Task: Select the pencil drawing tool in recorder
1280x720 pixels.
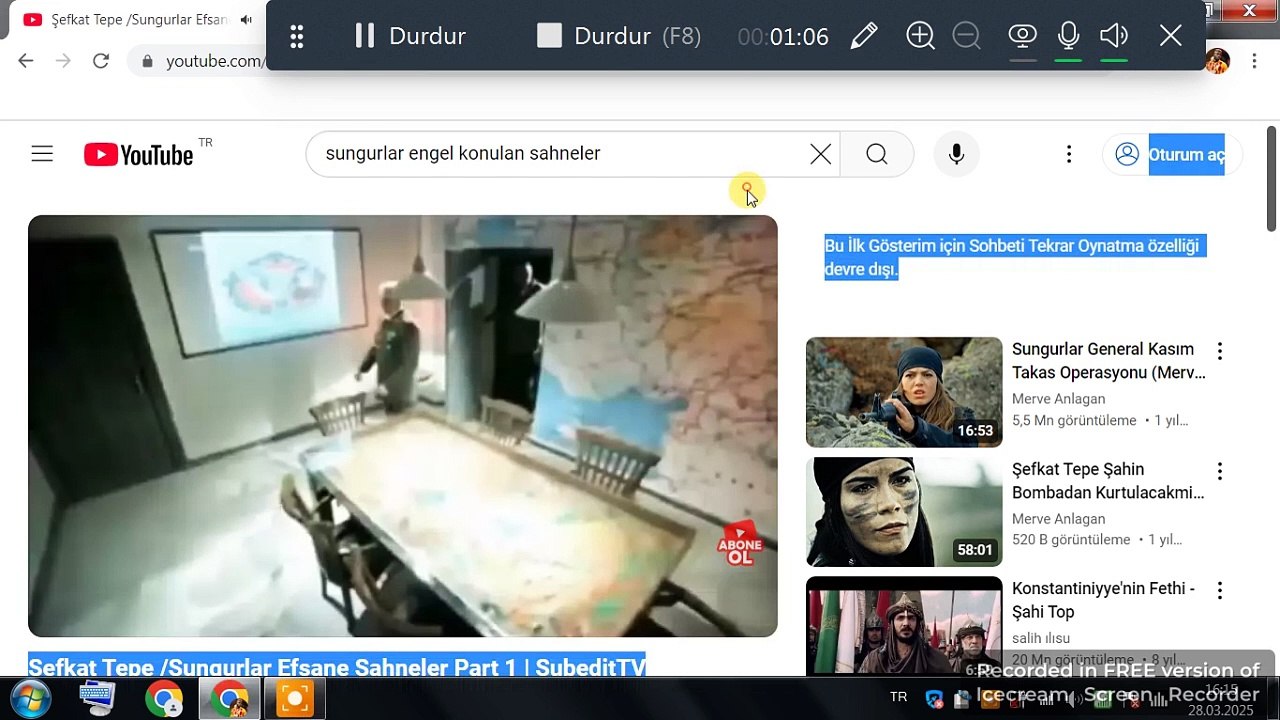Action: tap(864, 36)
